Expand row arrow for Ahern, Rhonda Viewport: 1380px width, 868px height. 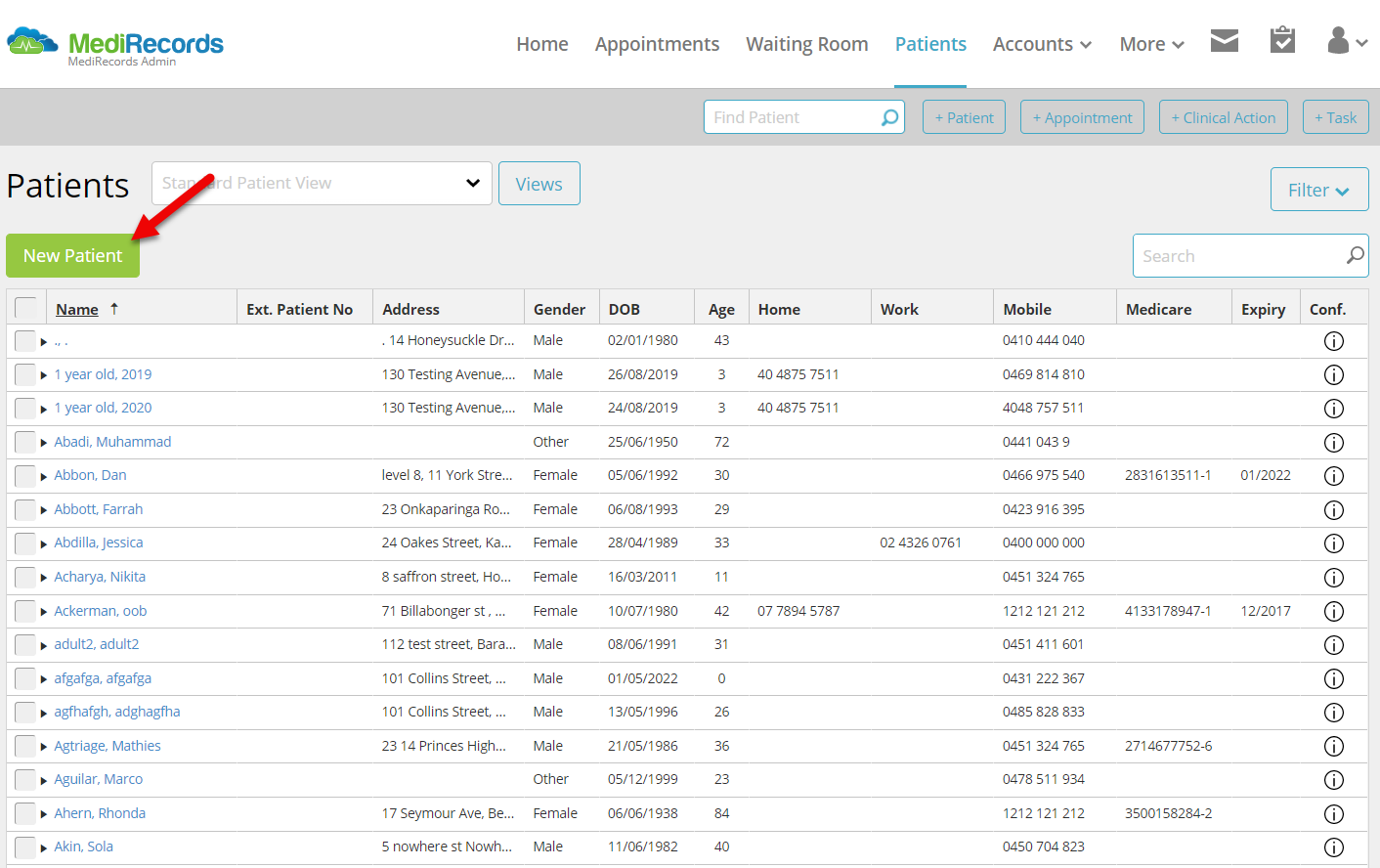click(44, 814)
